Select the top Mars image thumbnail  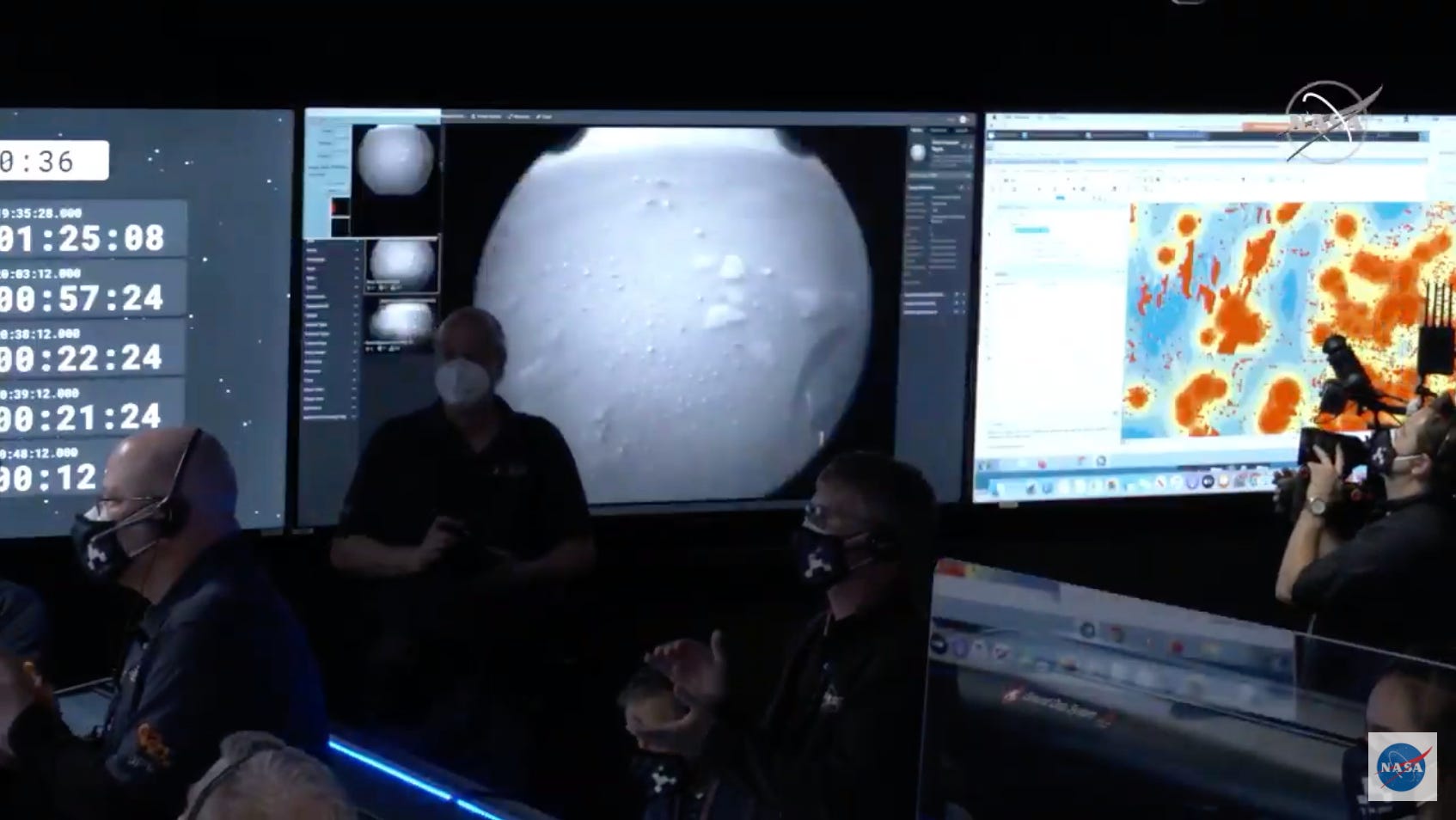395,160
